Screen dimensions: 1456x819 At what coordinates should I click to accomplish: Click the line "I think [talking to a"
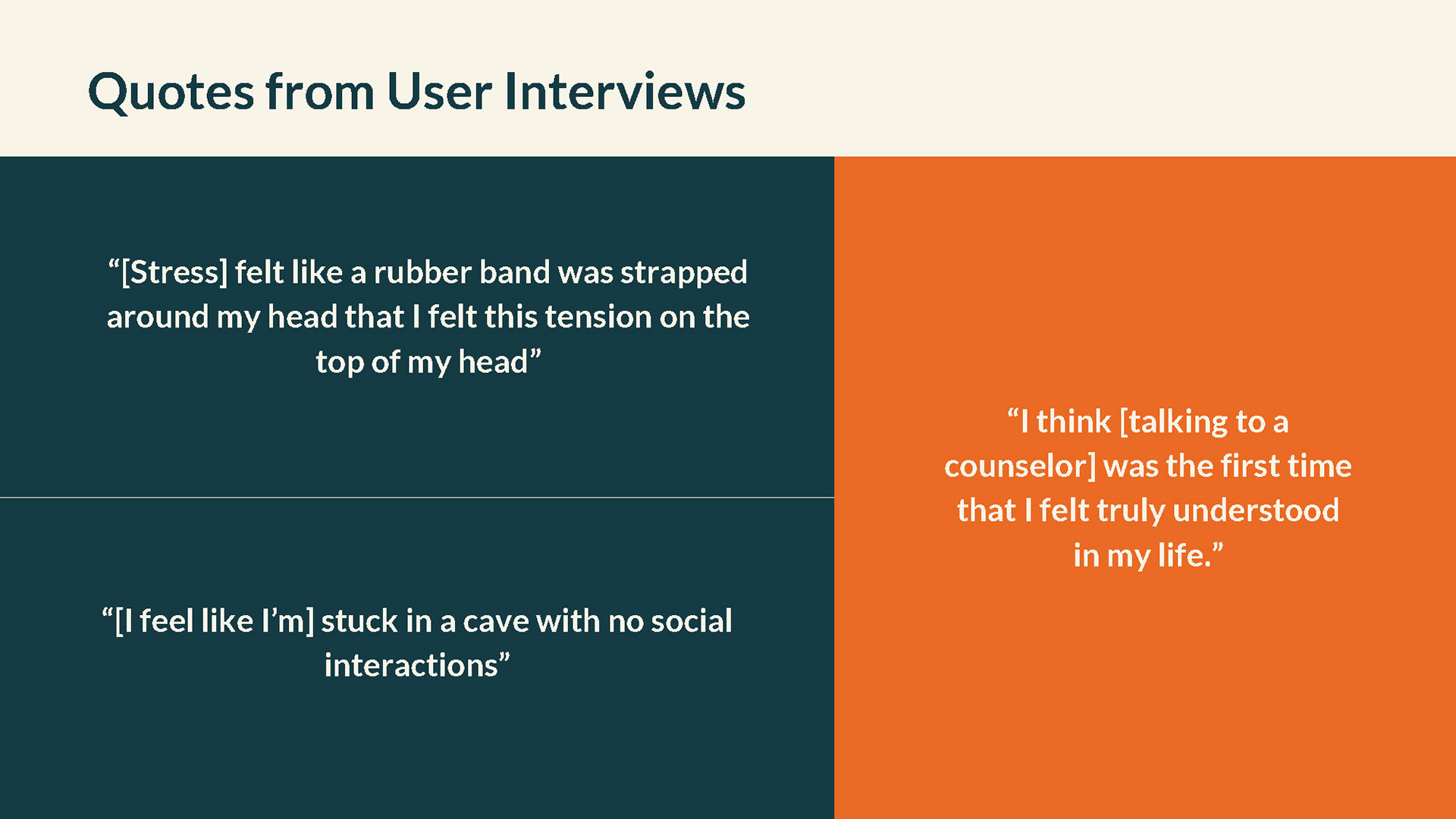(x=1147, y=422)
